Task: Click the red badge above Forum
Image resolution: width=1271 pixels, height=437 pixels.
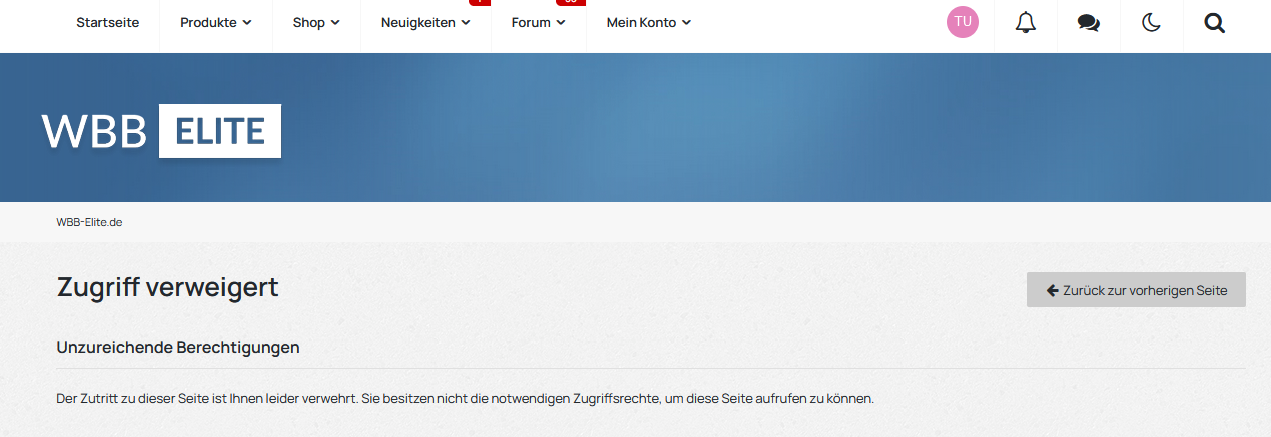Action: [x=570, y=3]
